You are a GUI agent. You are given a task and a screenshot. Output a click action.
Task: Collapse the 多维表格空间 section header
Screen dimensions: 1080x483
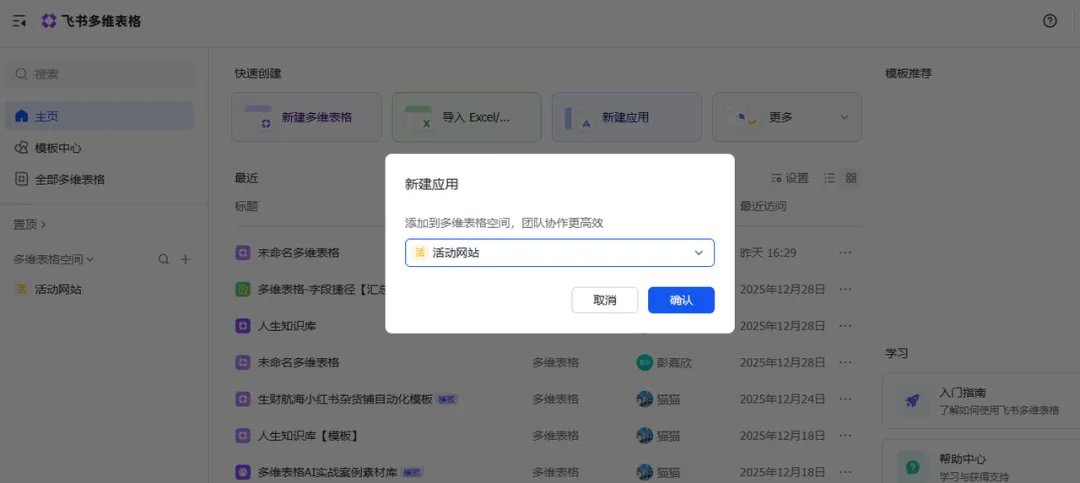(x=54, y=260)
